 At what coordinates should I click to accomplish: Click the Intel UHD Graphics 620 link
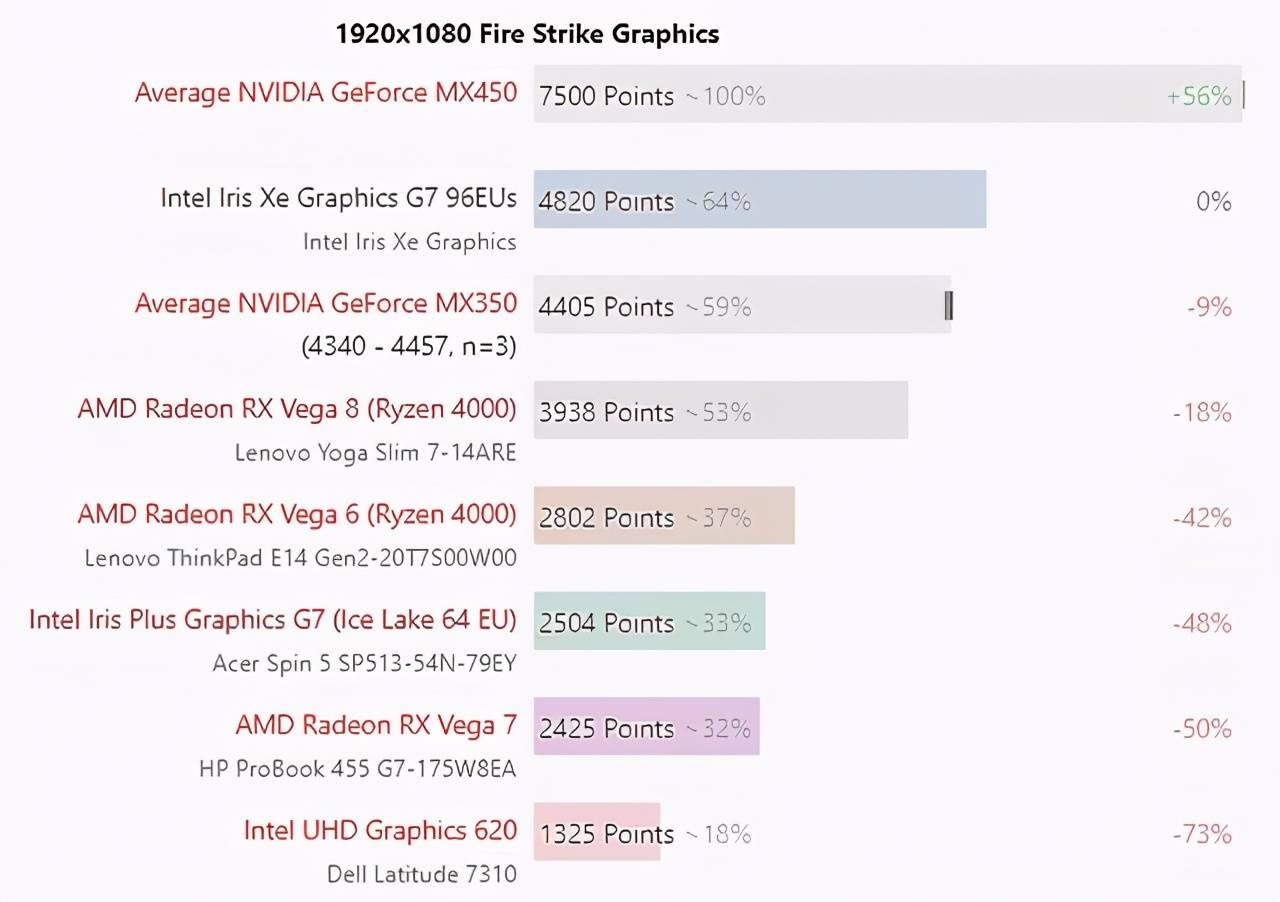click(380, 831)
